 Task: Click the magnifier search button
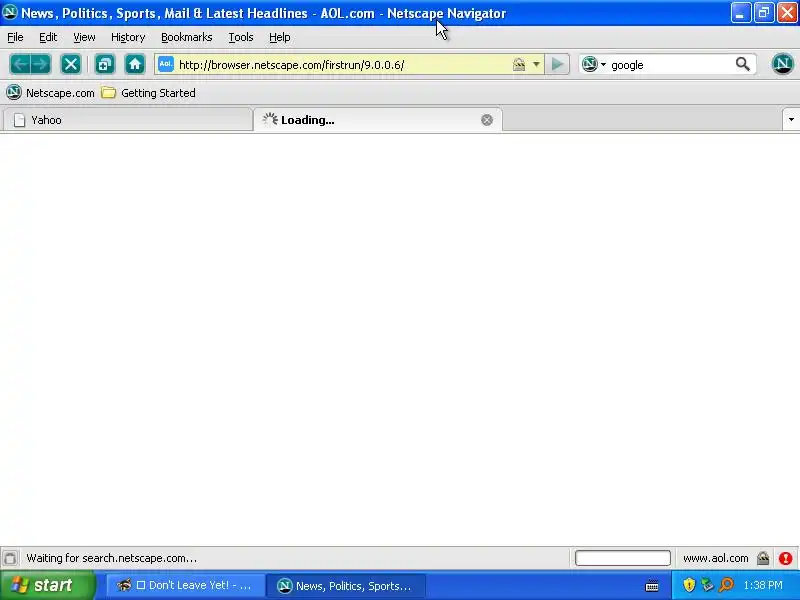[742, 64]
